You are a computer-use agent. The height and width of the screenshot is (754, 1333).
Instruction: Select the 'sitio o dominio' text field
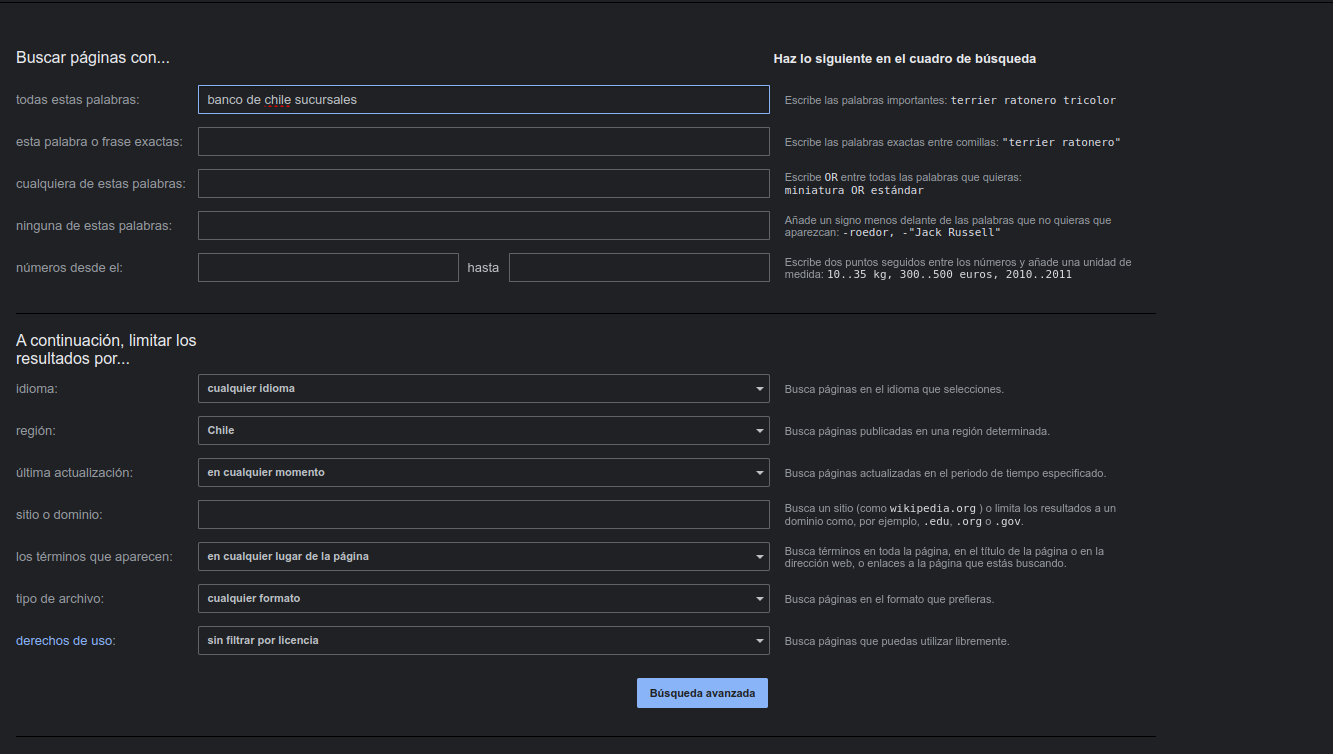(483, 515)
